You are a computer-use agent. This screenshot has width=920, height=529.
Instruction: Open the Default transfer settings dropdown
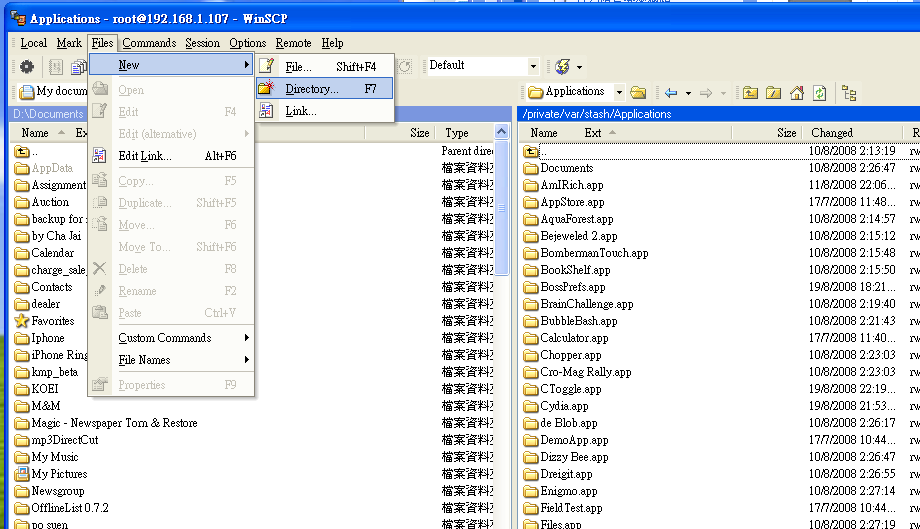point(533,67)
